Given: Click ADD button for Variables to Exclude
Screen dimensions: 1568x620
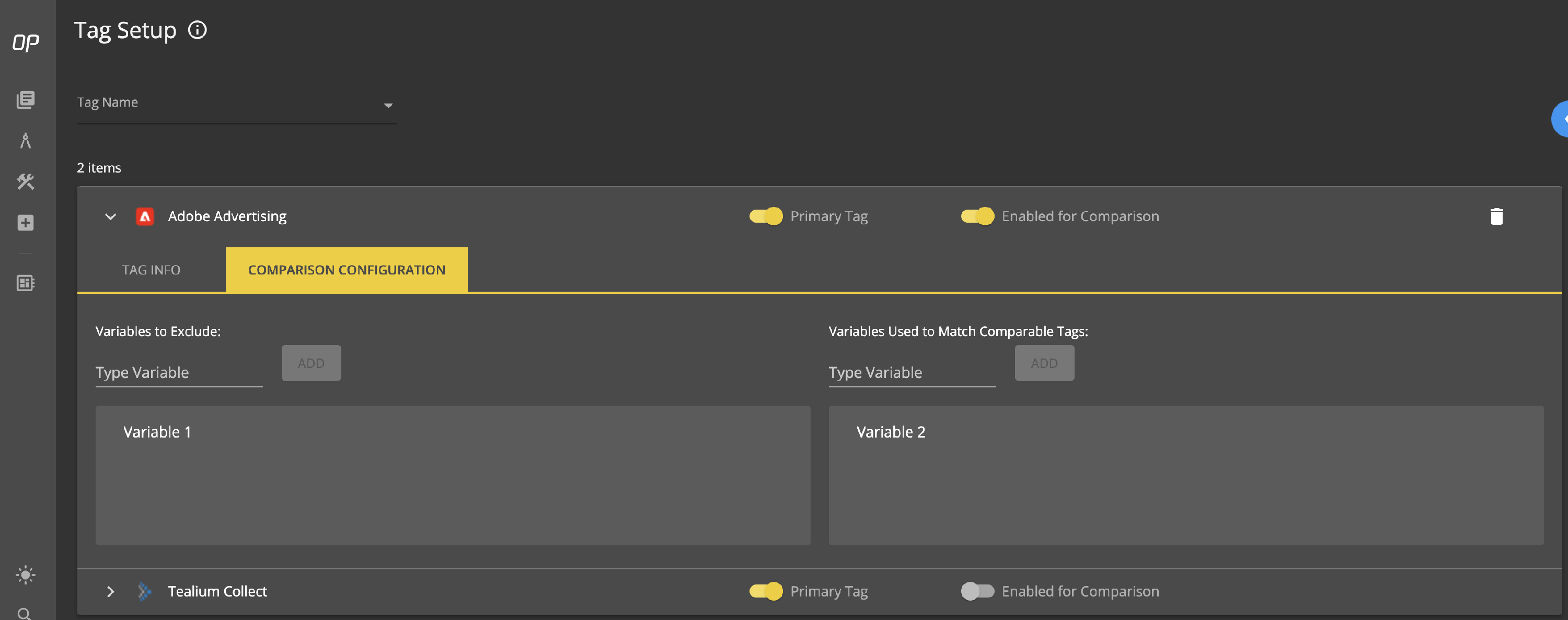Looking at the screenshot, I should (x=311, y=363).
